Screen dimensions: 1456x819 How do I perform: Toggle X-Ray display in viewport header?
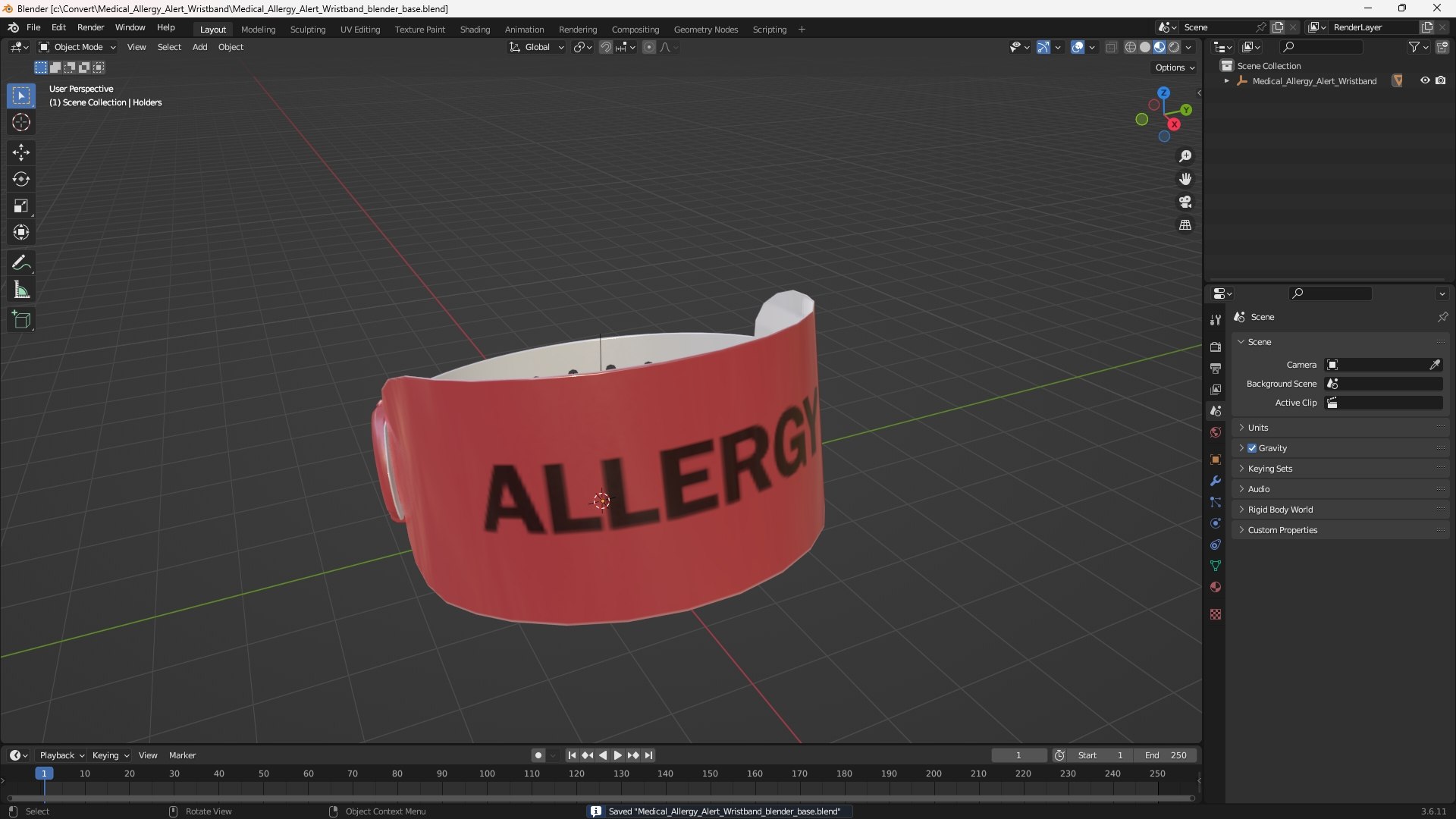(x=1111, y=47)
